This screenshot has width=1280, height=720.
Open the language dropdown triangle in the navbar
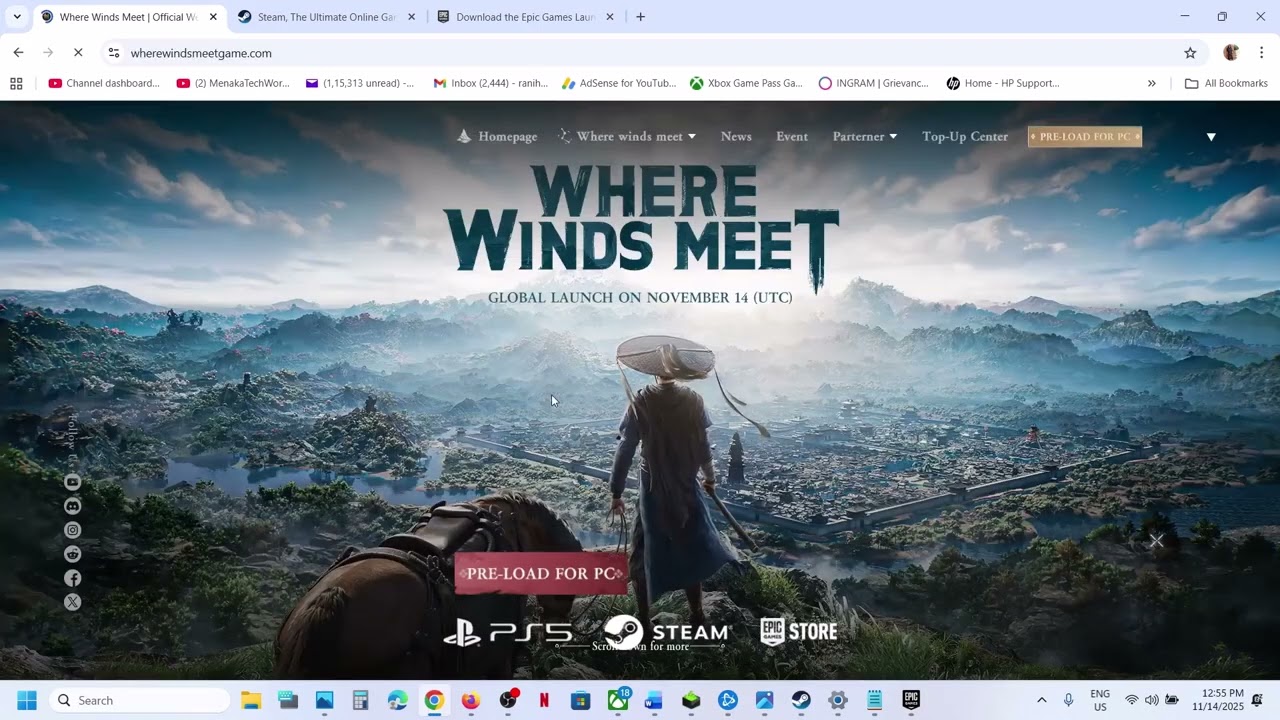1211,137
